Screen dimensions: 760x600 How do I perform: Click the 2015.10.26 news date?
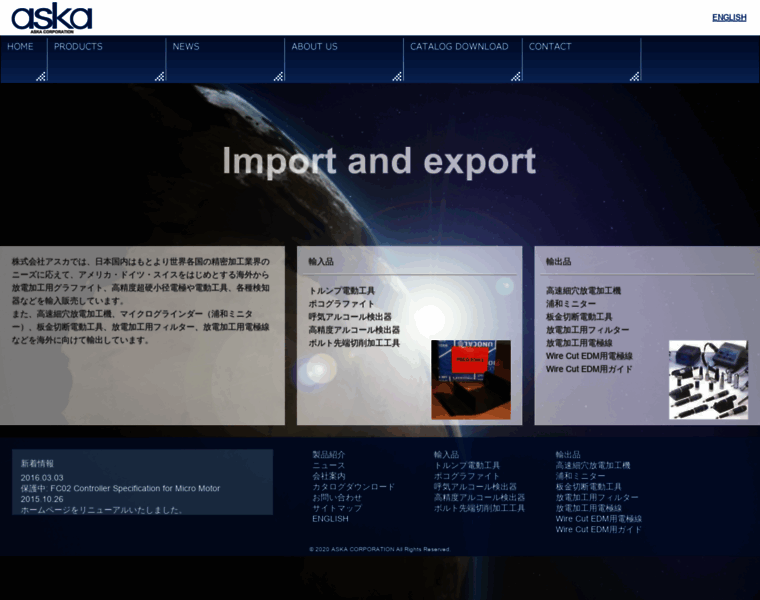click(42, 499)
